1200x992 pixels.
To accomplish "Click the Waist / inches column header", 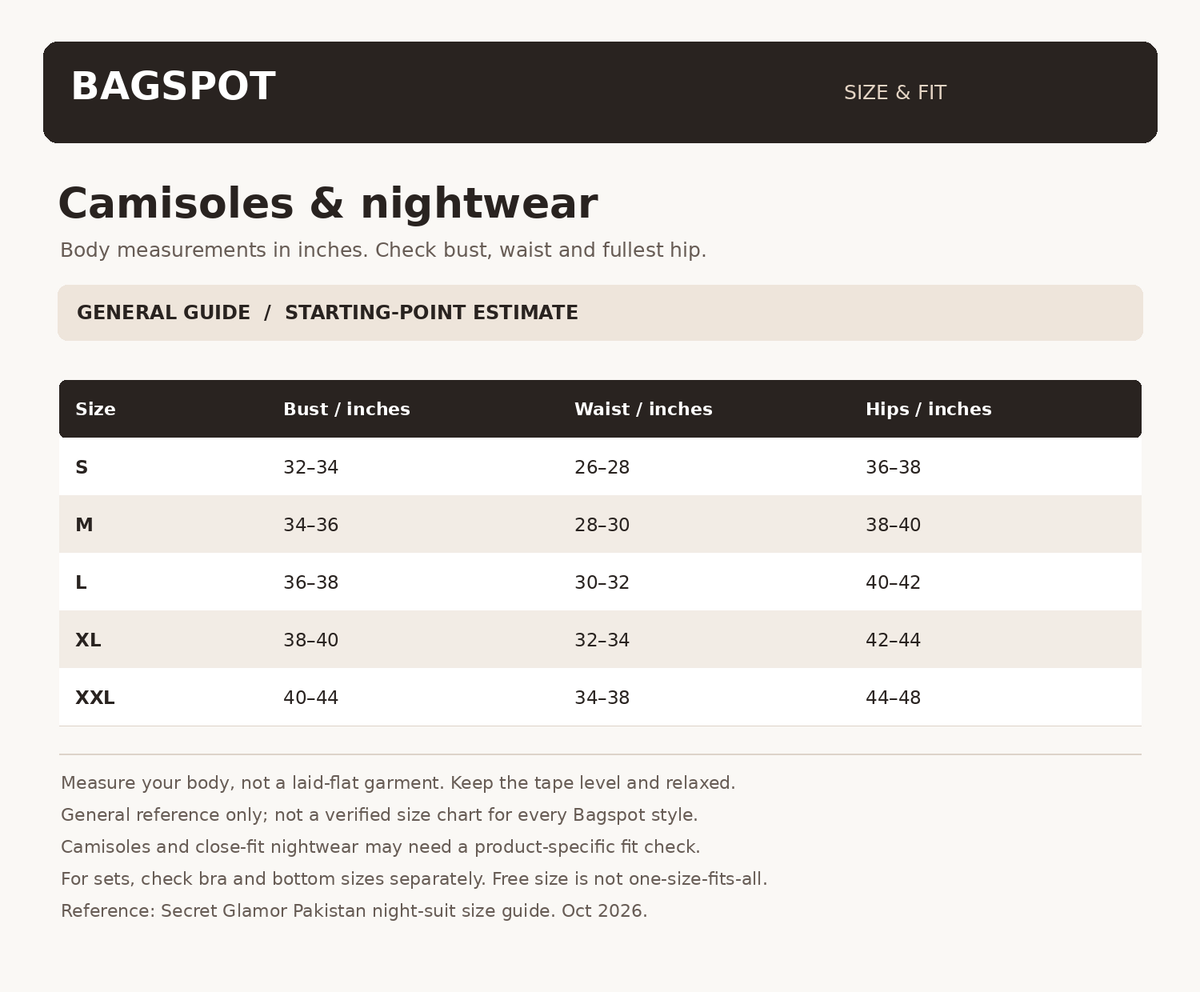I will tap(643, 409).
